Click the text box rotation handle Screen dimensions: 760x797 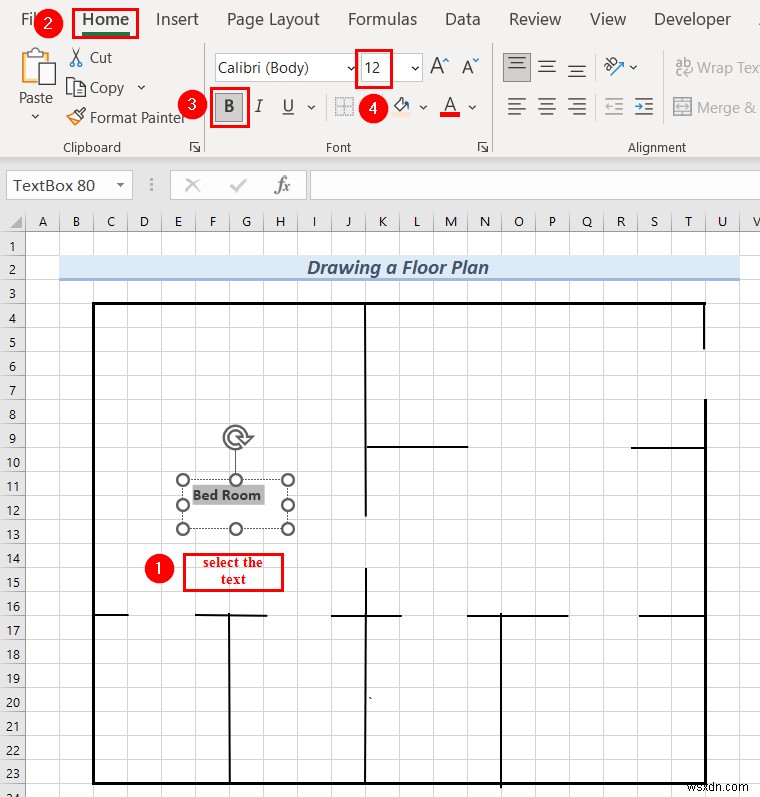pyautogui.click(x=237, y=437)
